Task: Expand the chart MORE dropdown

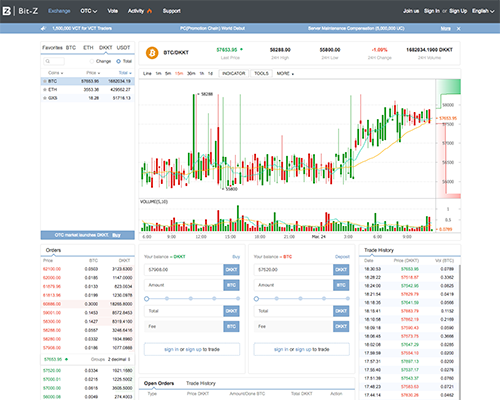Action: (285, 73)
